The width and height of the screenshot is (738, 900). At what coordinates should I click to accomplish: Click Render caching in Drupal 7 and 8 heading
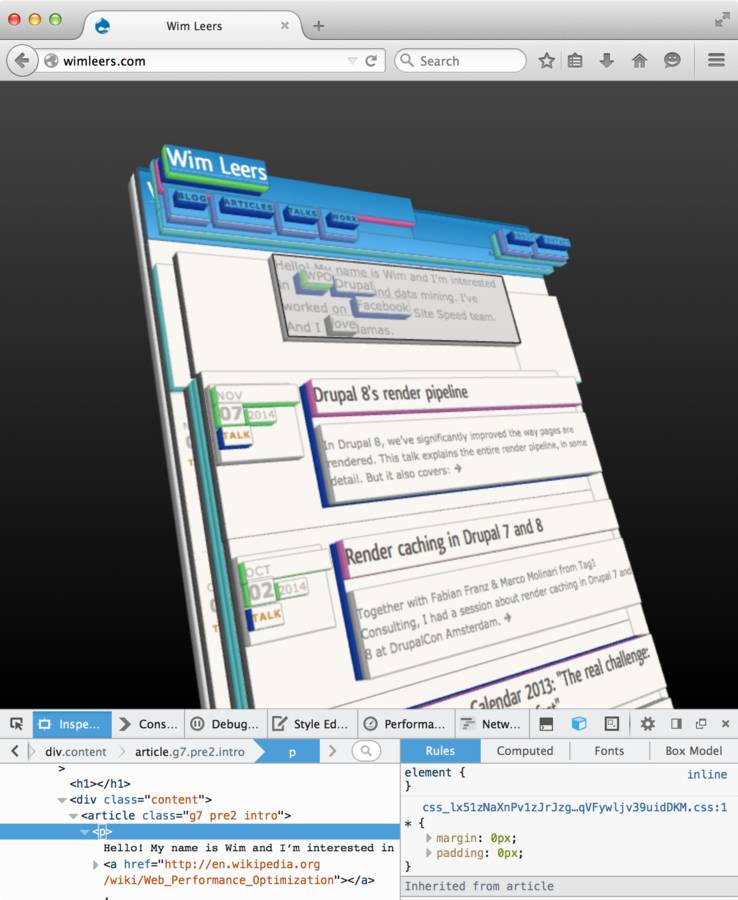(x=443, y=542)
